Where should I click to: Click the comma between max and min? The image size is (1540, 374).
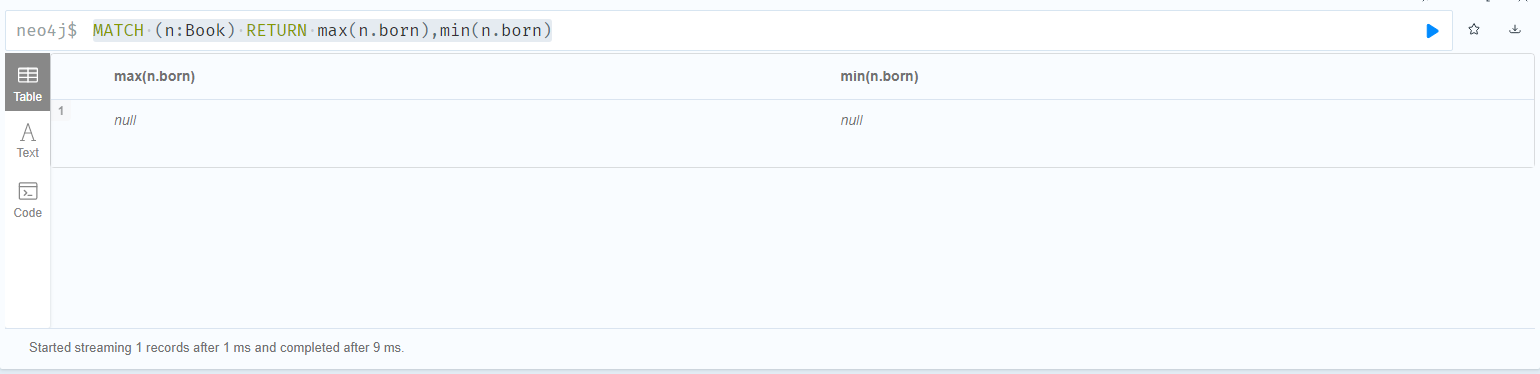436,33
